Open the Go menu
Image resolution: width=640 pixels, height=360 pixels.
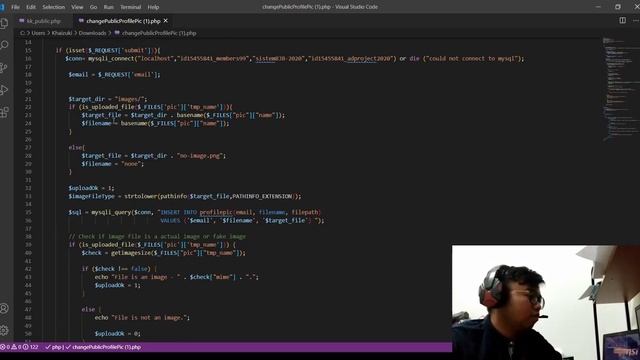click(93, 7)
